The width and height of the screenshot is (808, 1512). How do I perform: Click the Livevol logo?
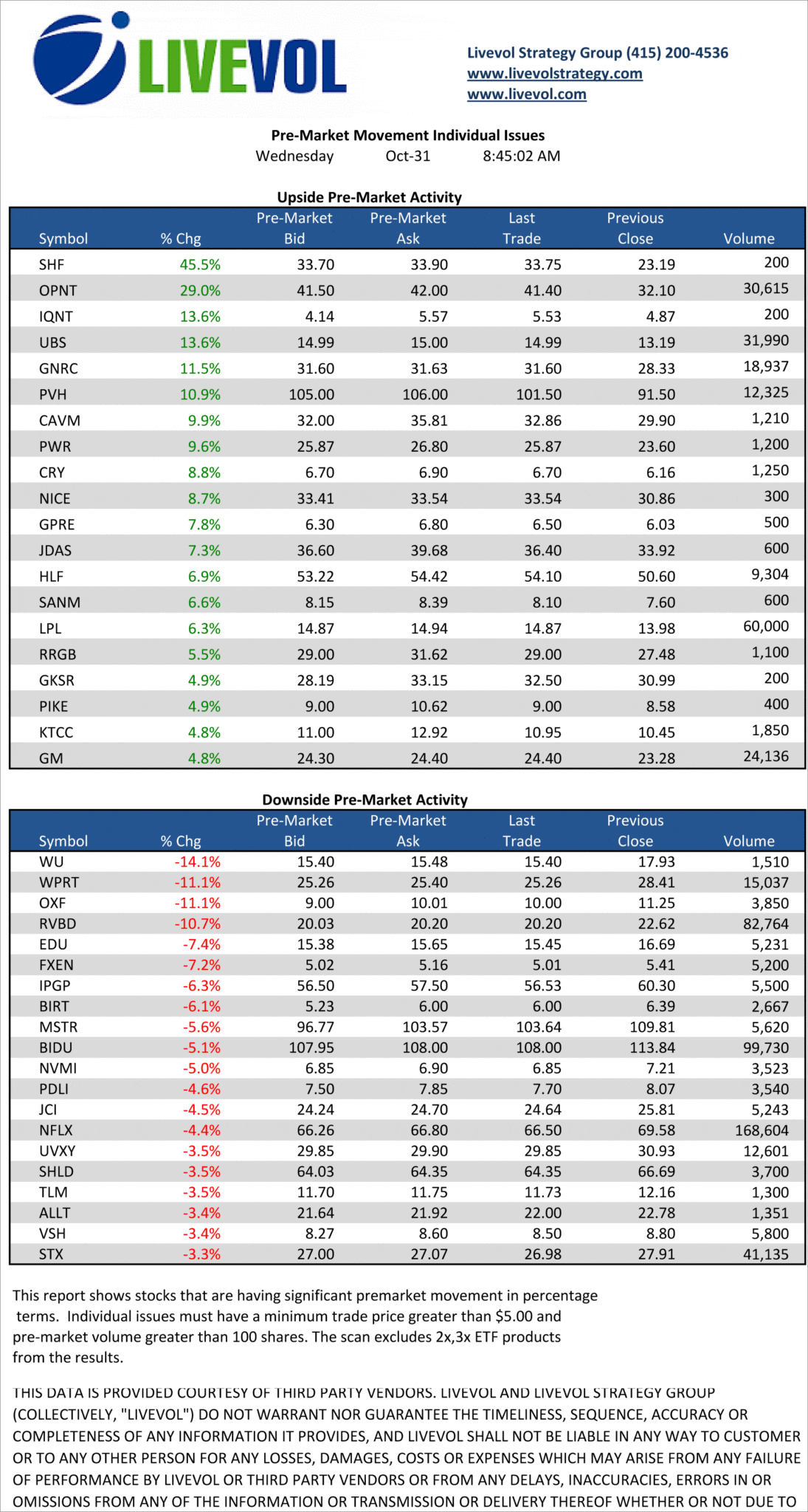190,60
